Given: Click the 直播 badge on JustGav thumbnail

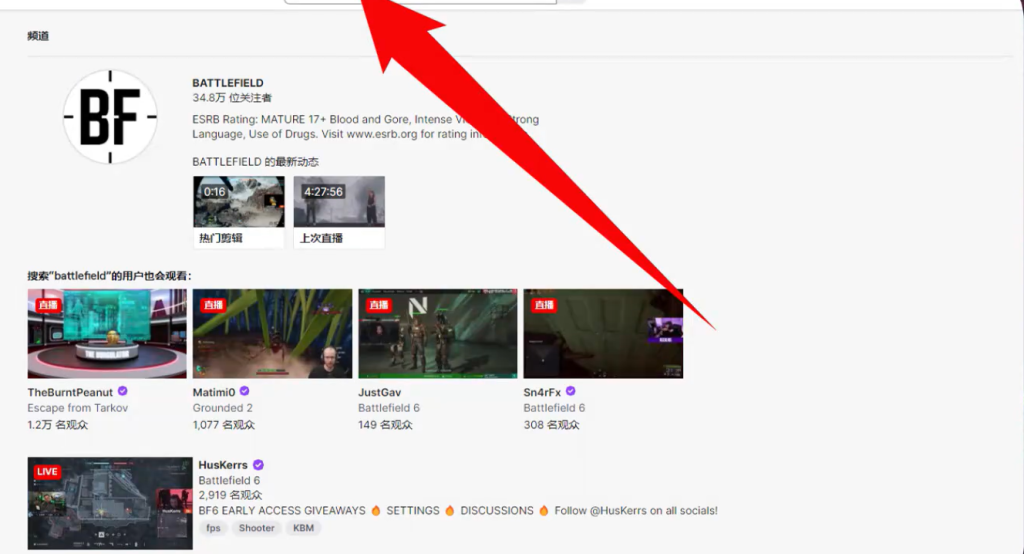Looking at the screenshot, I should click(379, 305).
